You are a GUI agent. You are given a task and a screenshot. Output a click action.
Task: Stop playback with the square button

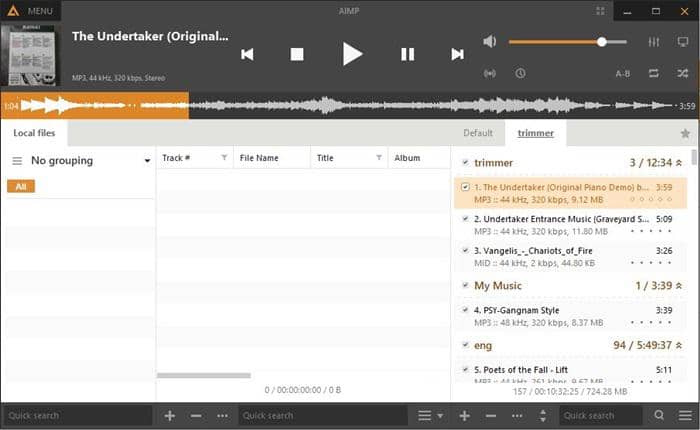click(x=297, y=54)
